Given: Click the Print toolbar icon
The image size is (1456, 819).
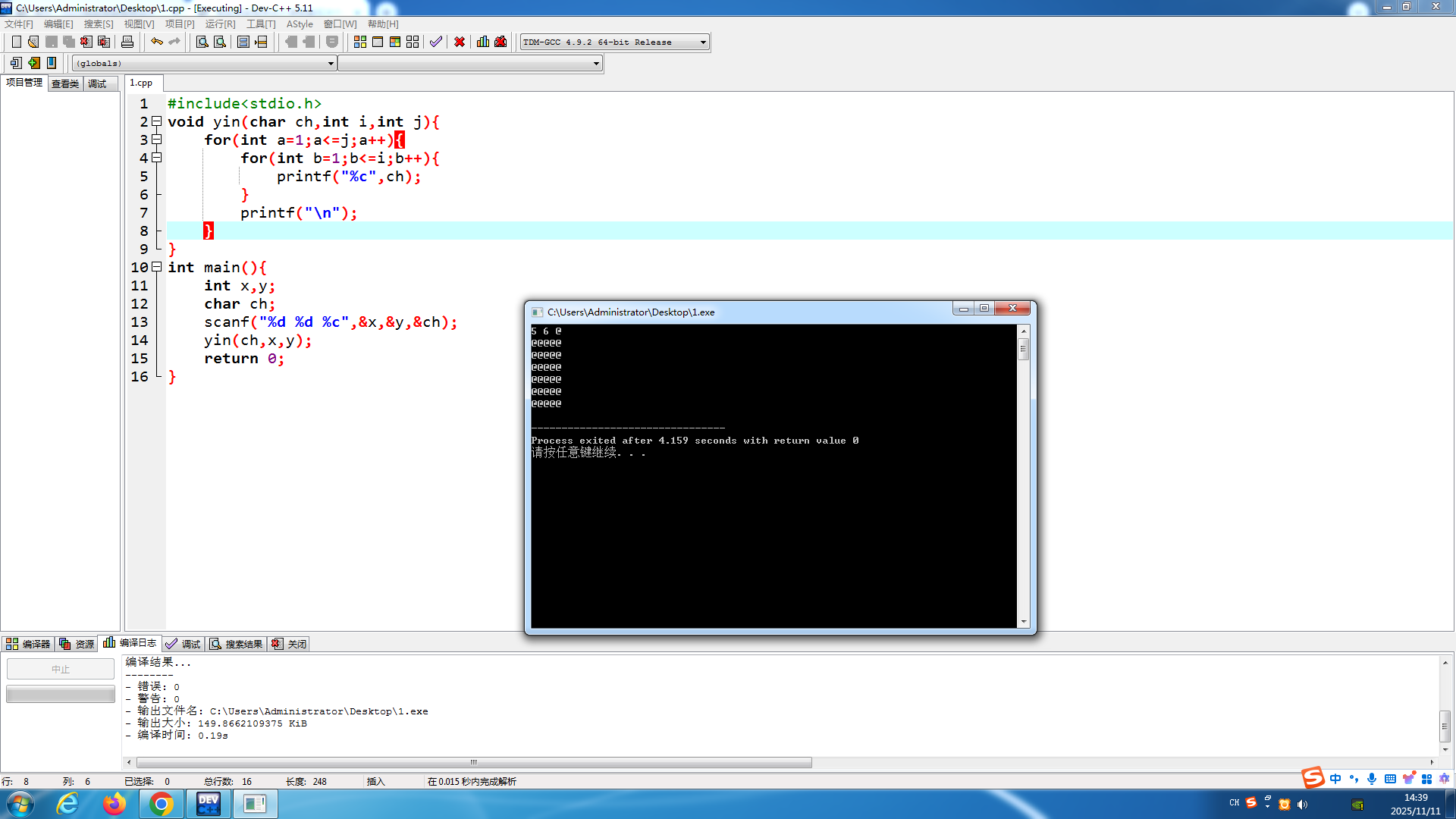Looking at the screenshot, I should pyautogui.click(x=127, y=42).
